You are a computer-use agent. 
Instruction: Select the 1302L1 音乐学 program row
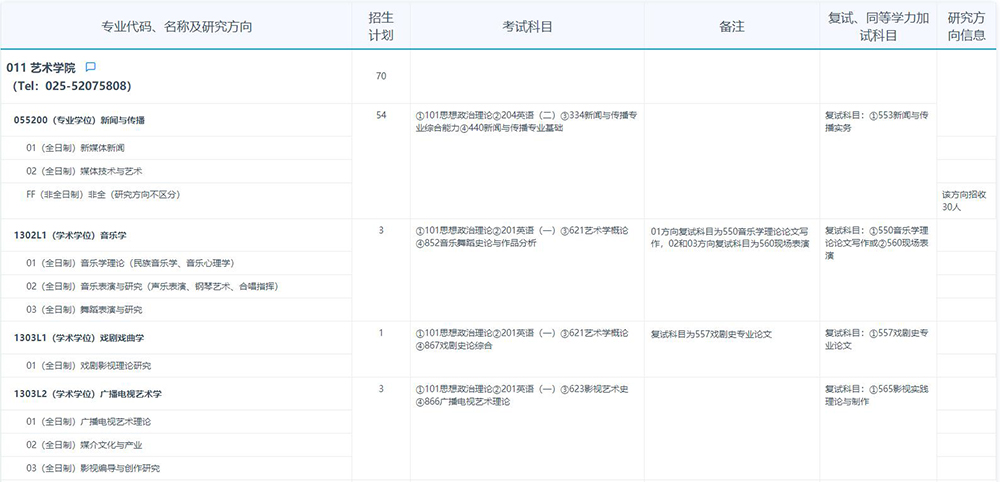click(70, 236)
